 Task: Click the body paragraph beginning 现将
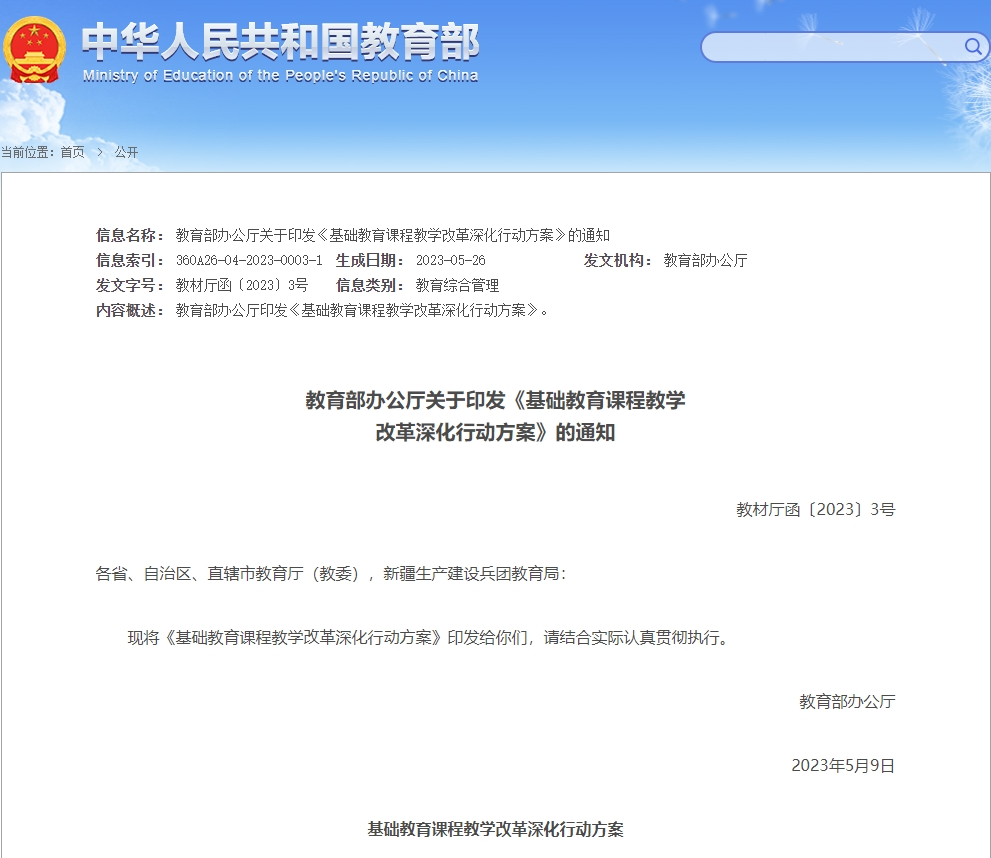tap(428, 637)
